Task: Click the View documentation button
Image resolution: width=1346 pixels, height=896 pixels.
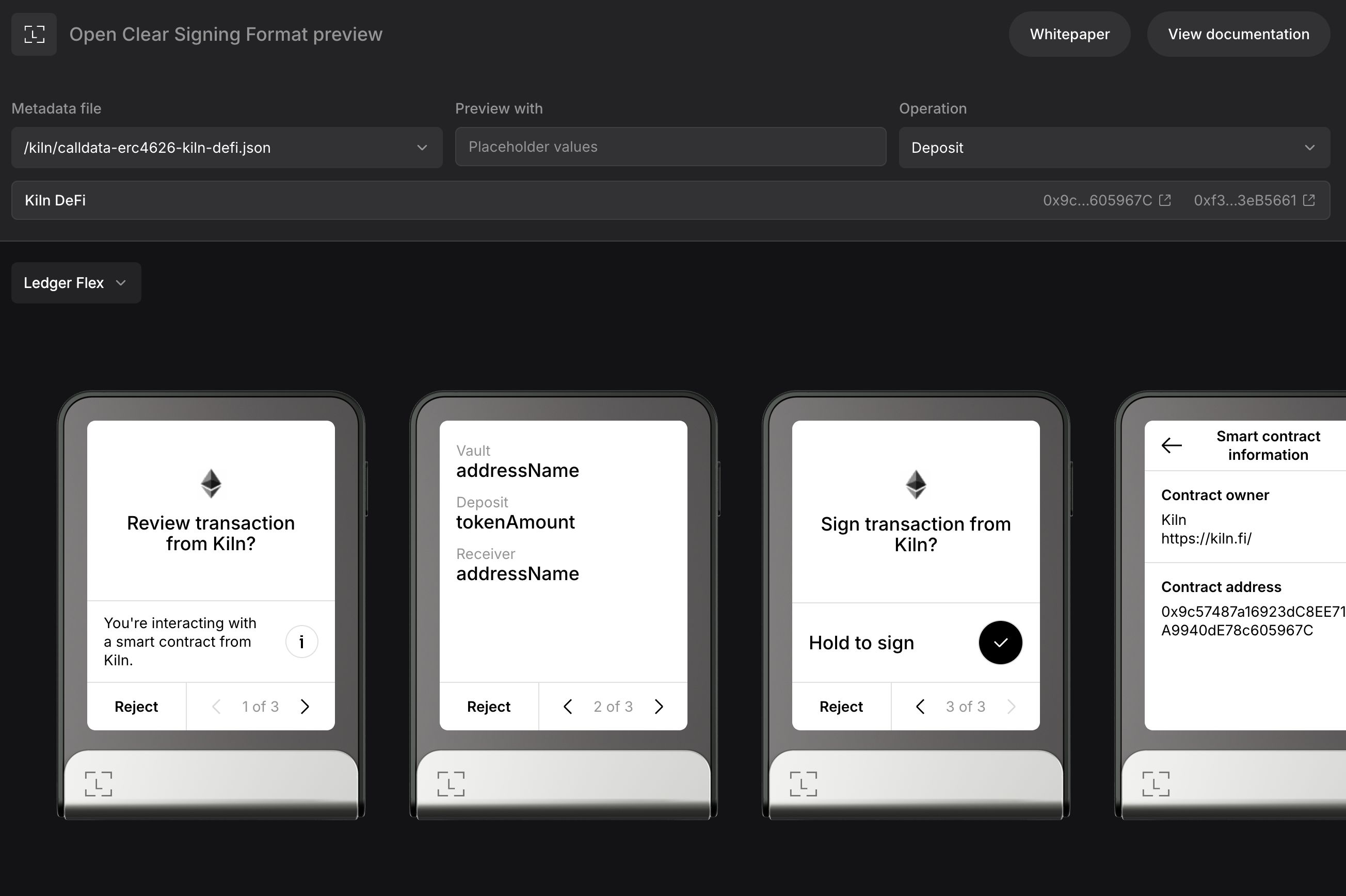Action: click(1238, 34)
